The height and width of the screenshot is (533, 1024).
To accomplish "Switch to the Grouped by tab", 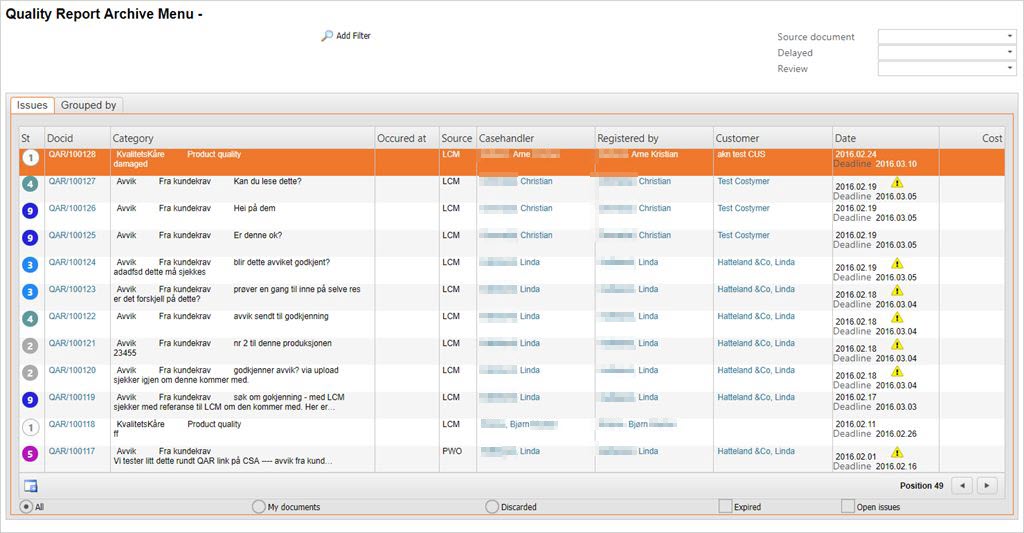I will [88, 105].
